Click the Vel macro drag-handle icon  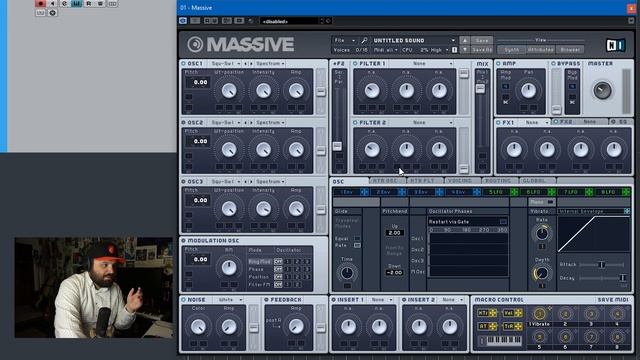[x=518, y=313]
